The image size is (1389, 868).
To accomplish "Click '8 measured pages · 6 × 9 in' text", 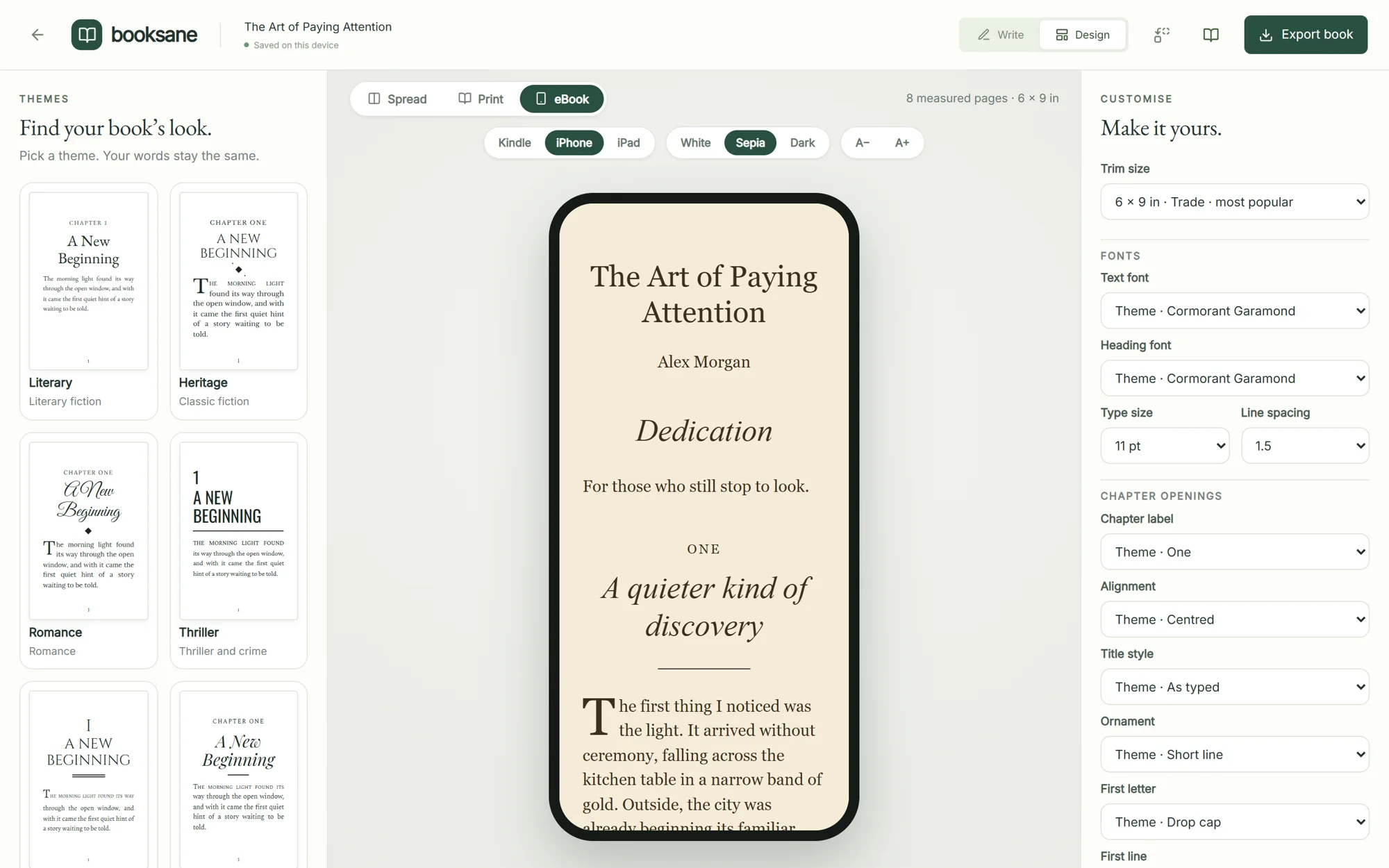I will [982, 98].
